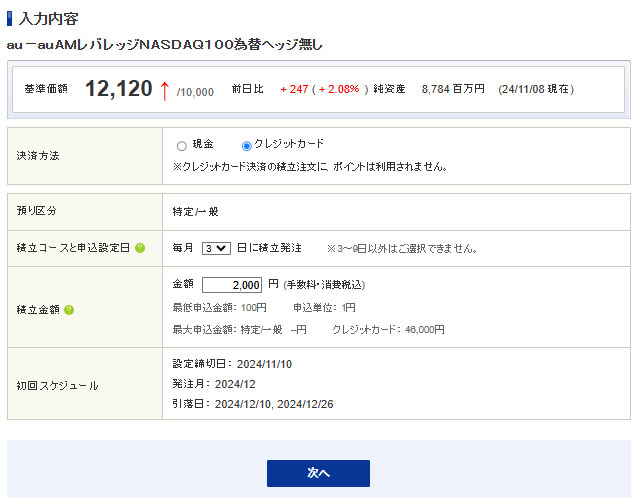Click the 決済方法 row label
639x498 pixels.
[x=38, y=156]
